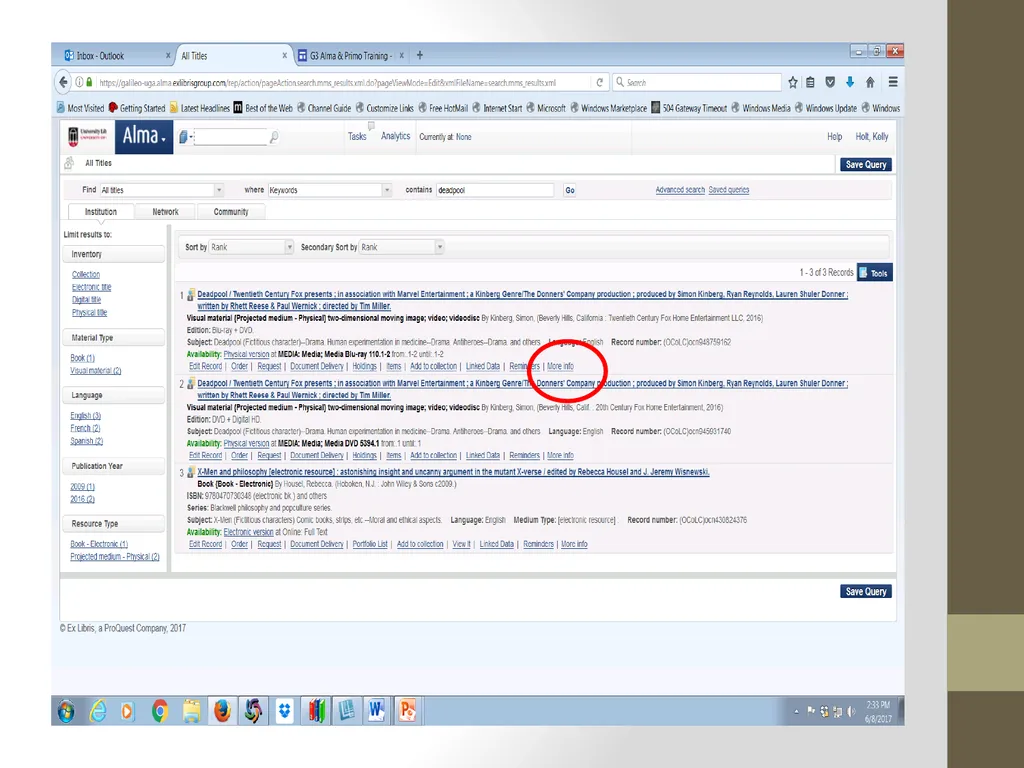Click the Windows Start orb
This screenshot has width=1024, height=768.
(66, 711)
